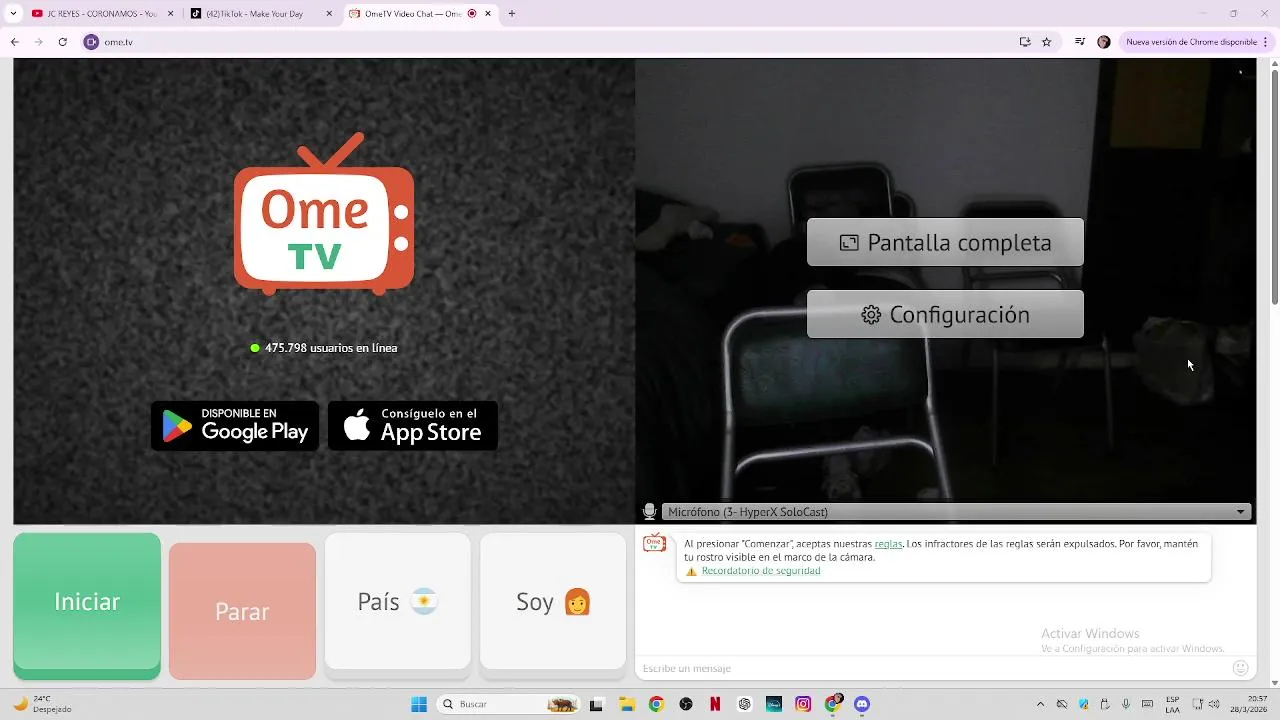The height and width of the screenshot is (720, 1280).
Task: Click the ESP LAA language indicator
Action: (x=1172, y=704)
